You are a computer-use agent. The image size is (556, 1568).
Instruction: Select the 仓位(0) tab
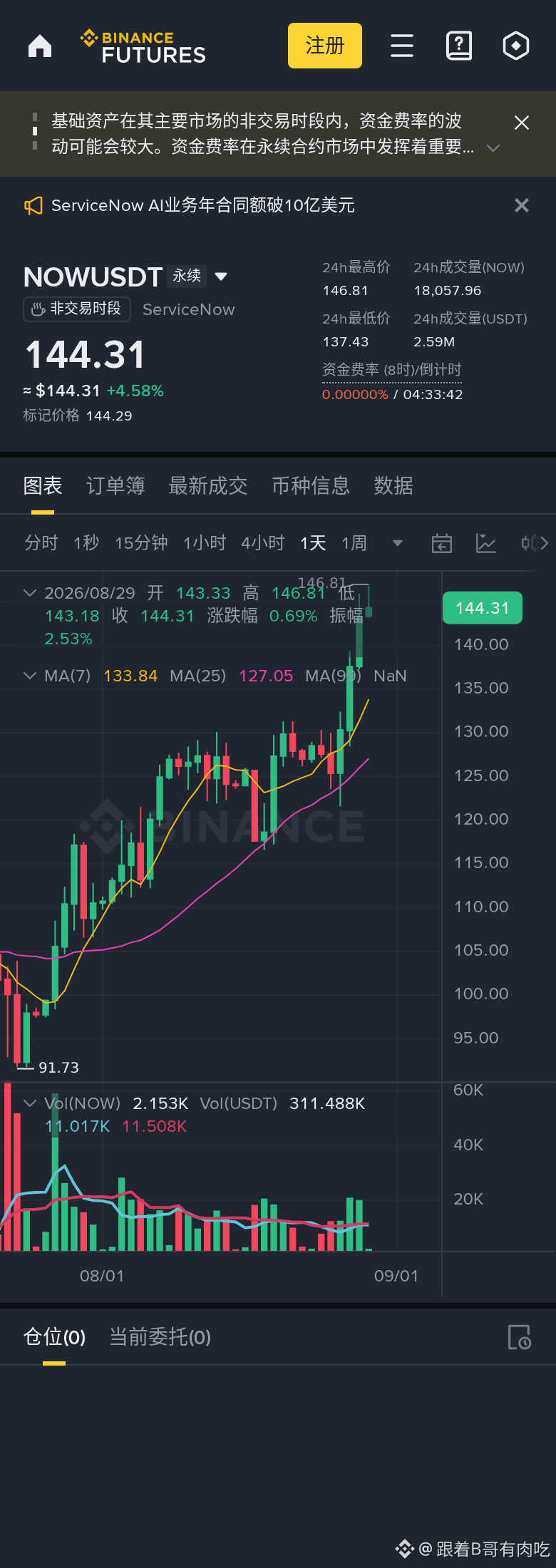click(54, 1337)
